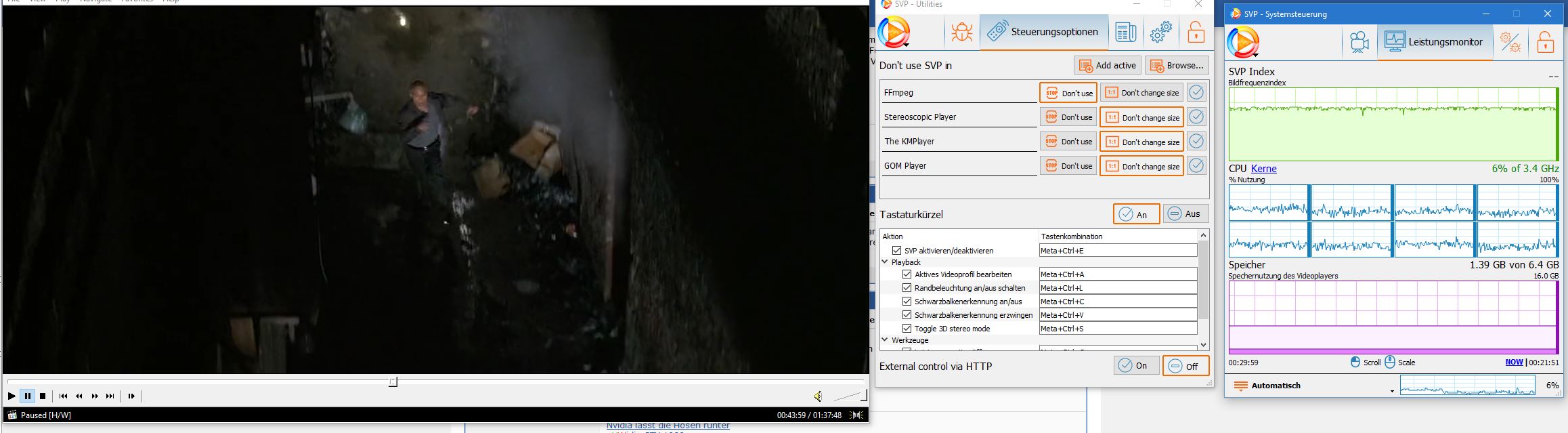Toggle Don't use for FFmpeg
The image size is (1568, 433).
click(1068, 93)
